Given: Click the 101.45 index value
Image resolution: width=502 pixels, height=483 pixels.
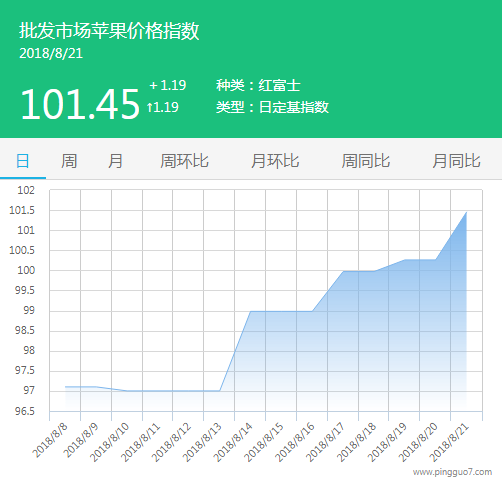Looking at the screenshot, I should [80, 104].
